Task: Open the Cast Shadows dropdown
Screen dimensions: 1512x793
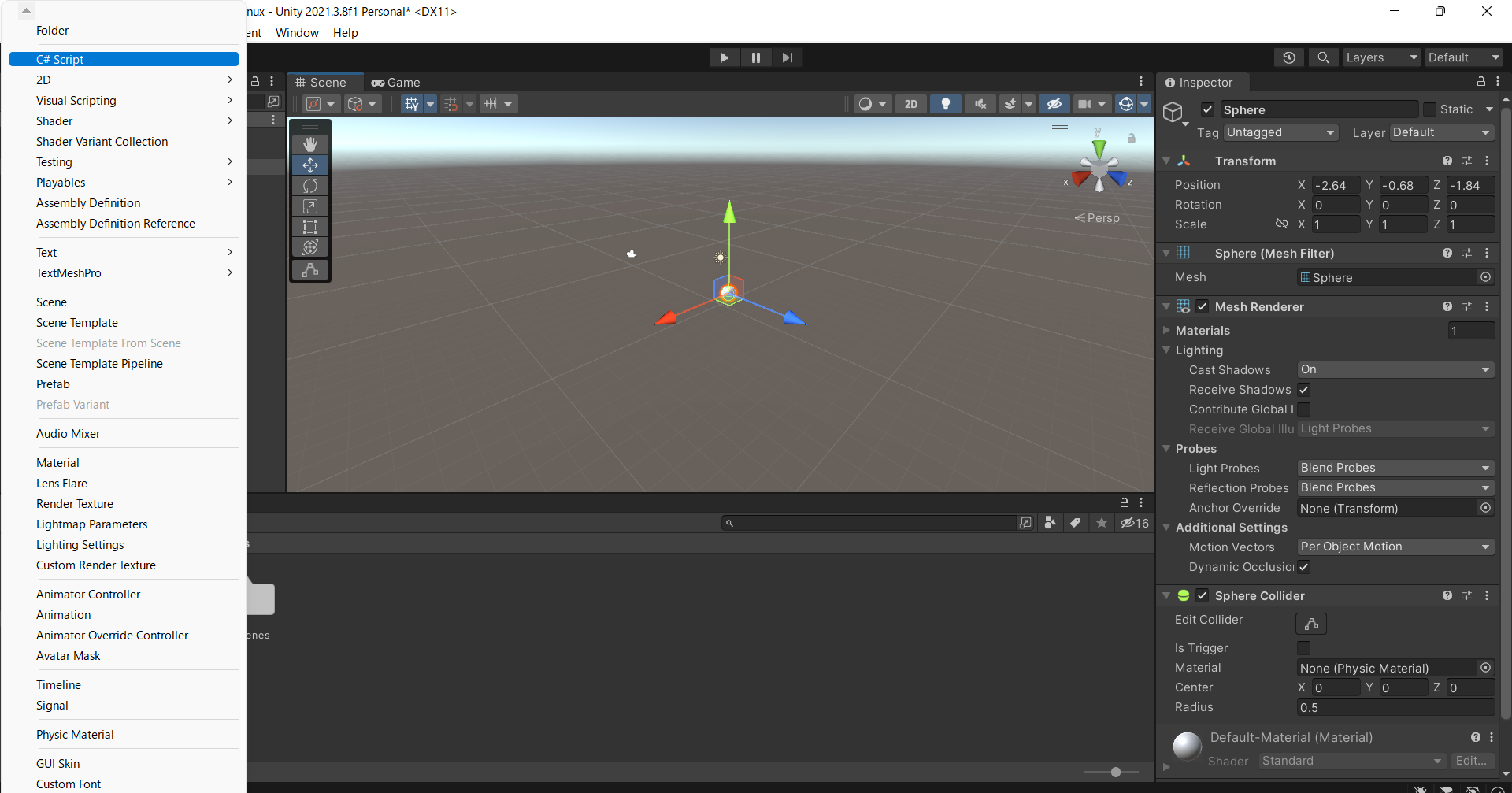Action: pos(1394,369)
